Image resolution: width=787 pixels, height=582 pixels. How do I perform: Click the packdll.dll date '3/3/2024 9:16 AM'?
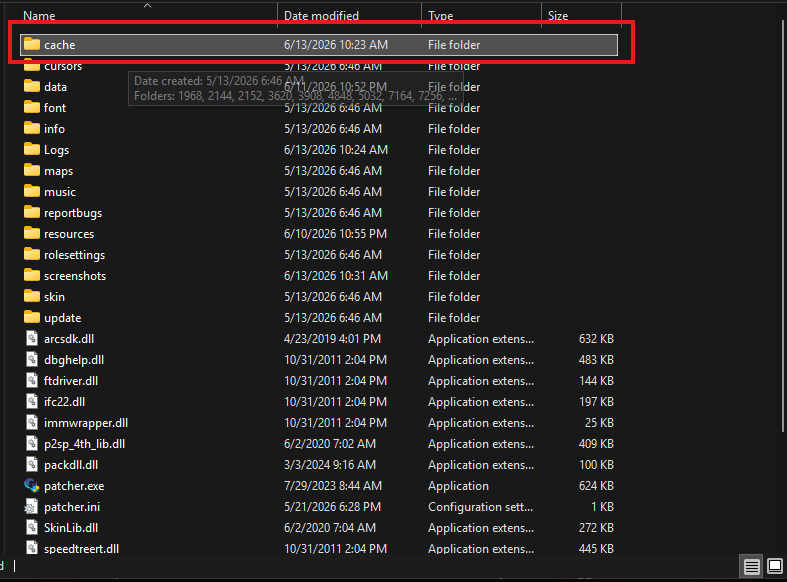(330, 465)
